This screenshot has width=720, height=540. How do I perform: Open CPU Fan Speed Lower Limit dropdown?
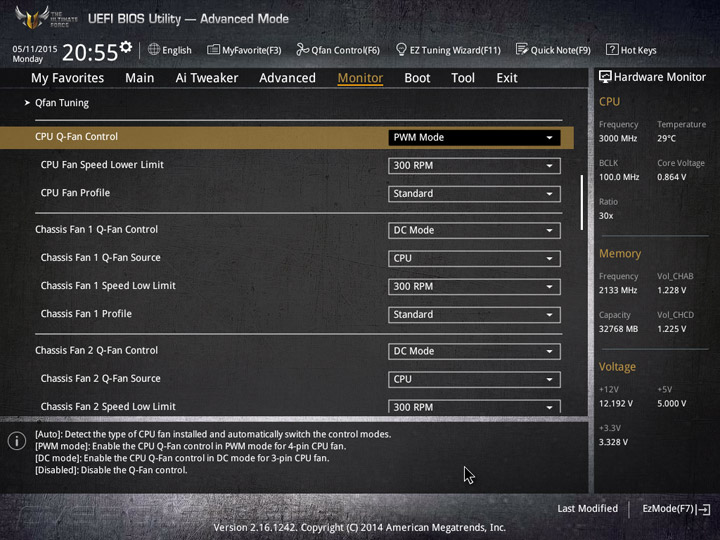(x=474, y=166)
